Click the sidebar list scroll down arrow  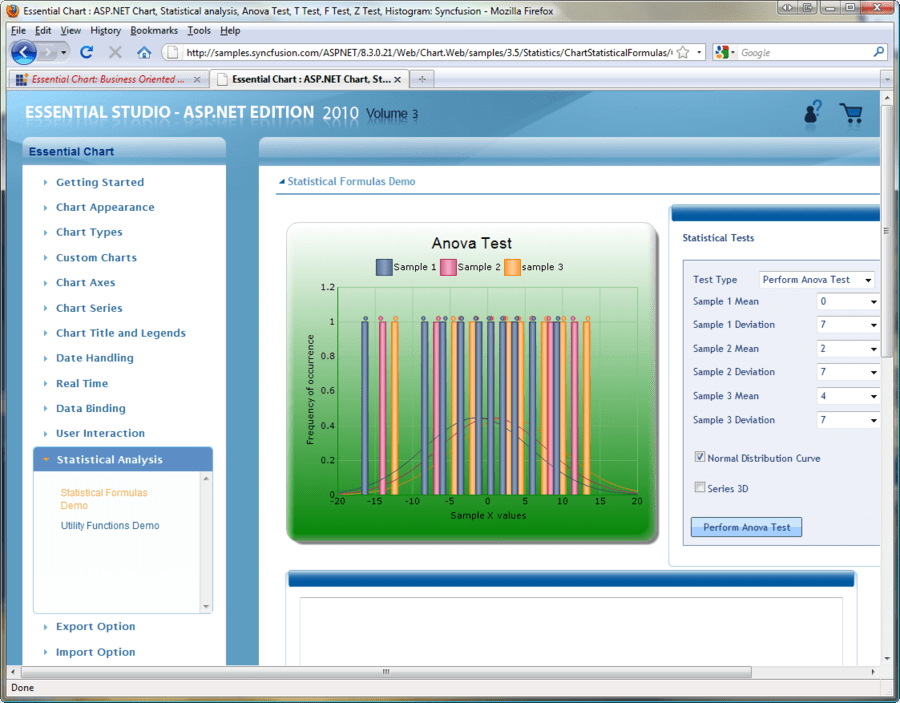coord(206,607)
